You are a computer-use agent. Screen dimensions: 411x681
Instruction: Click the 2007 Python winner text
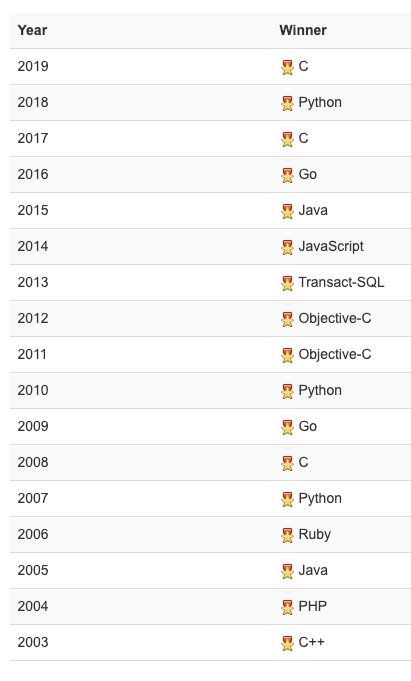point(320,499)
